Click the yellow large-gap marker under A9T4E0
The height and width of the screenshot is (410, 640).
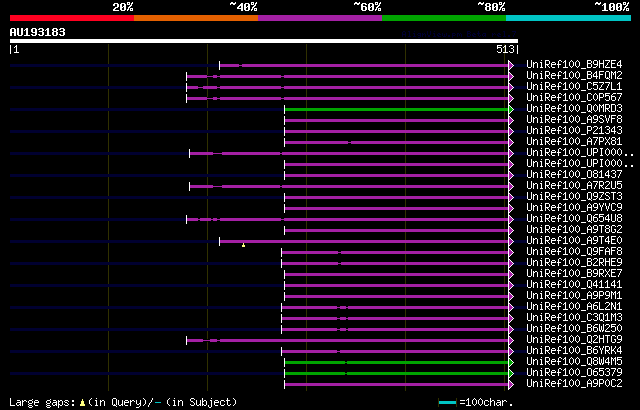coord(243,245)
